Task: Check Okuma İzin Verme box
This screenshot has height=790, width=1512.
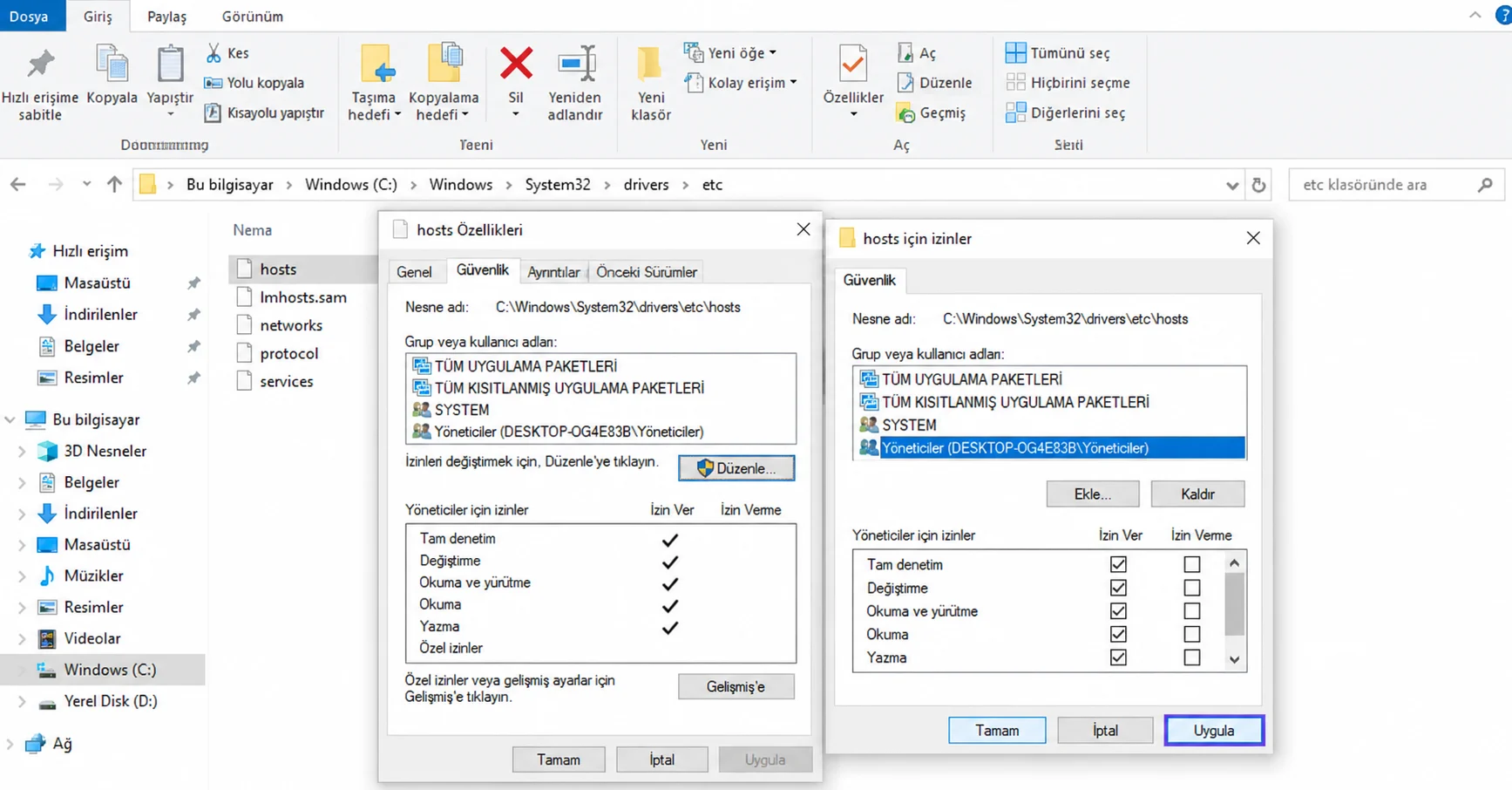Action: point(1191,634)
